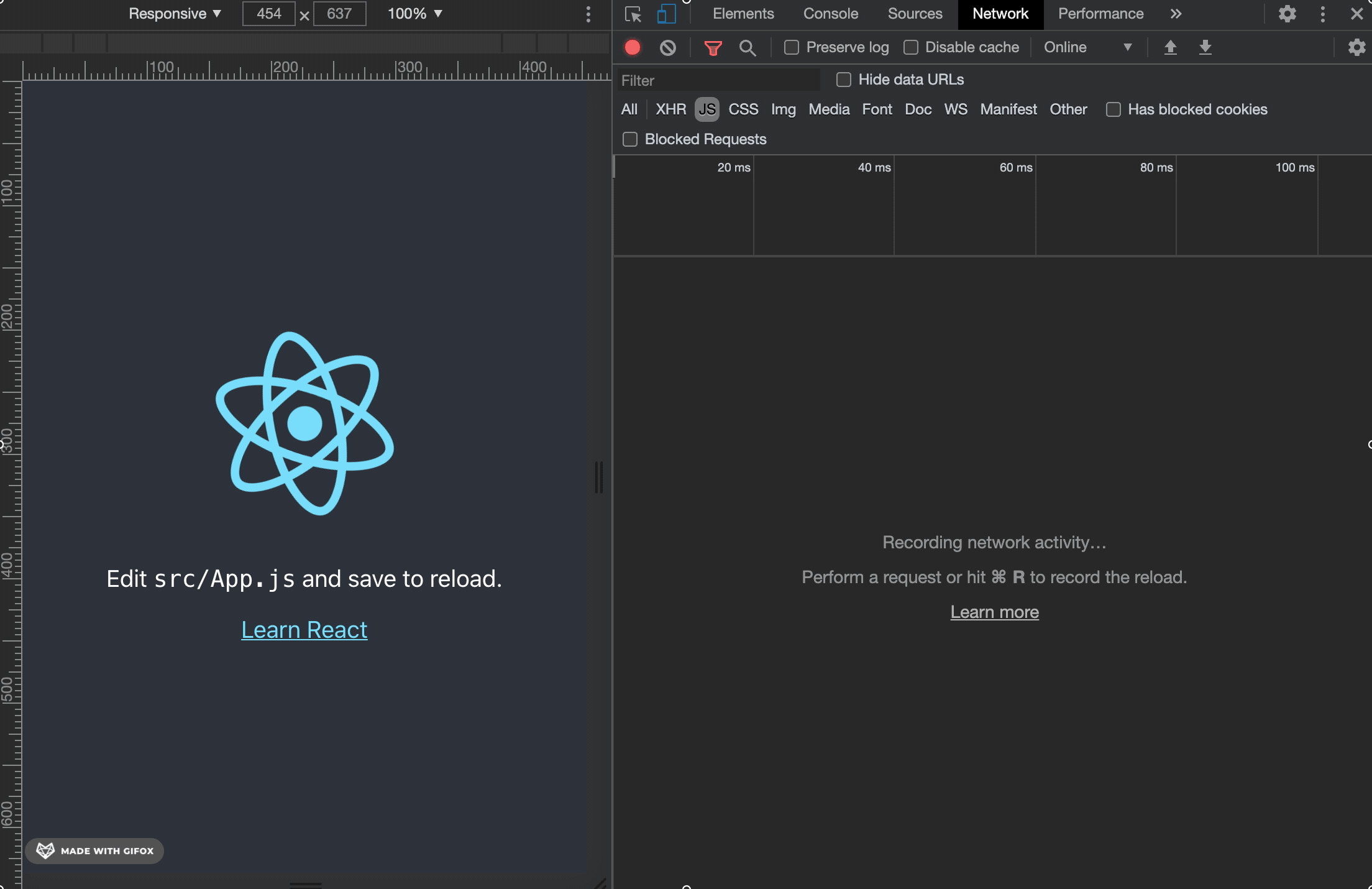Click the 60 ms timeline marker
Image resolution: width=1372 pixels, height=889 pixels.
point(1016,167)
